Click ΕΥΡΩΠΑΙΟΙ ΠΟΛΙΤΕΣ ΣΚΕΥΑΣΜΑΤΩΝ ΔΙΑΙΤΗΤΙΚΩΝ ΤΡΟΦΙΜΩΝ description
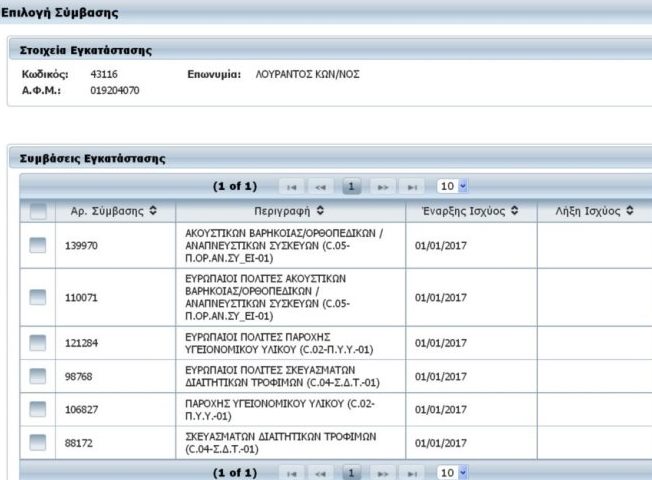 [x=282, y=376]
